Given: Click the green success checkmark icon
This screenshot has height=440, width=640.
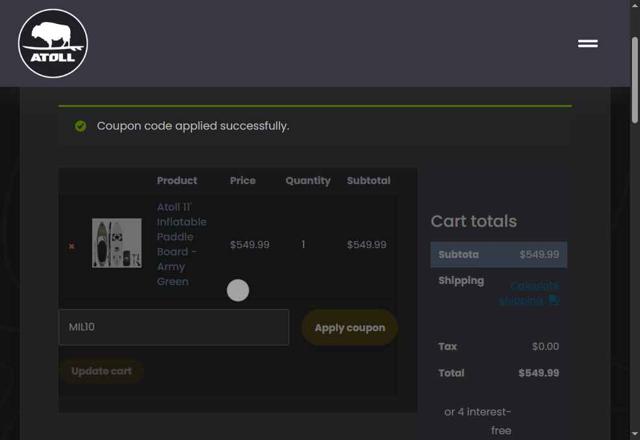Looking at the screenshot, I should click(x=80, y=126).
